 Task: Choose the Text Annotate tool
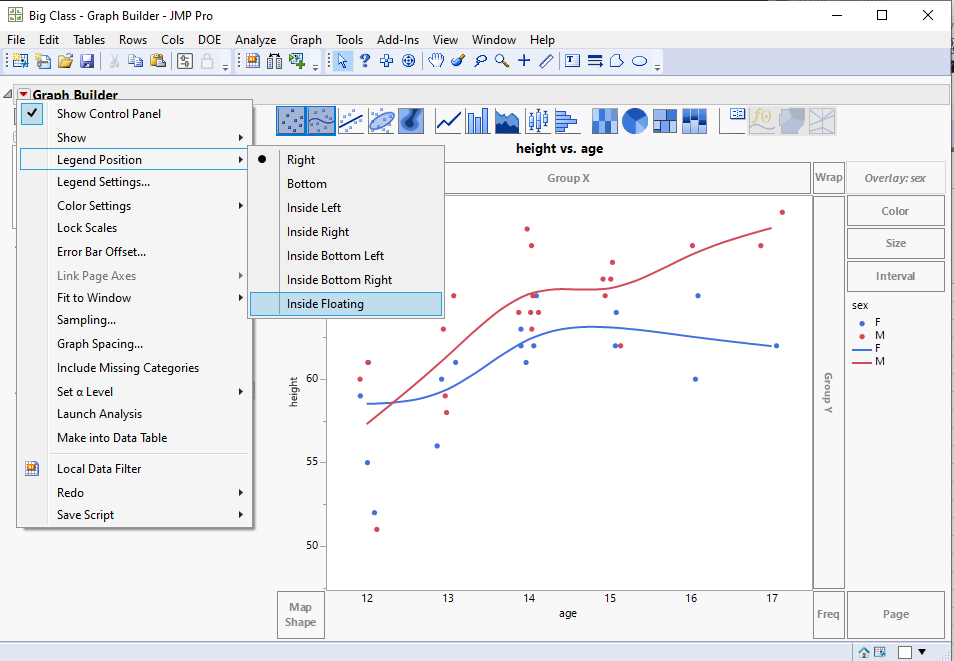[x=572, y=61]
